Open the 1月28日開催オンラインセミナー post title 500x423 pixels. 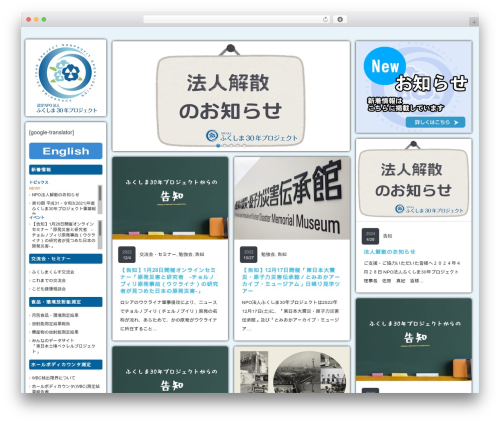click(169, 280)
